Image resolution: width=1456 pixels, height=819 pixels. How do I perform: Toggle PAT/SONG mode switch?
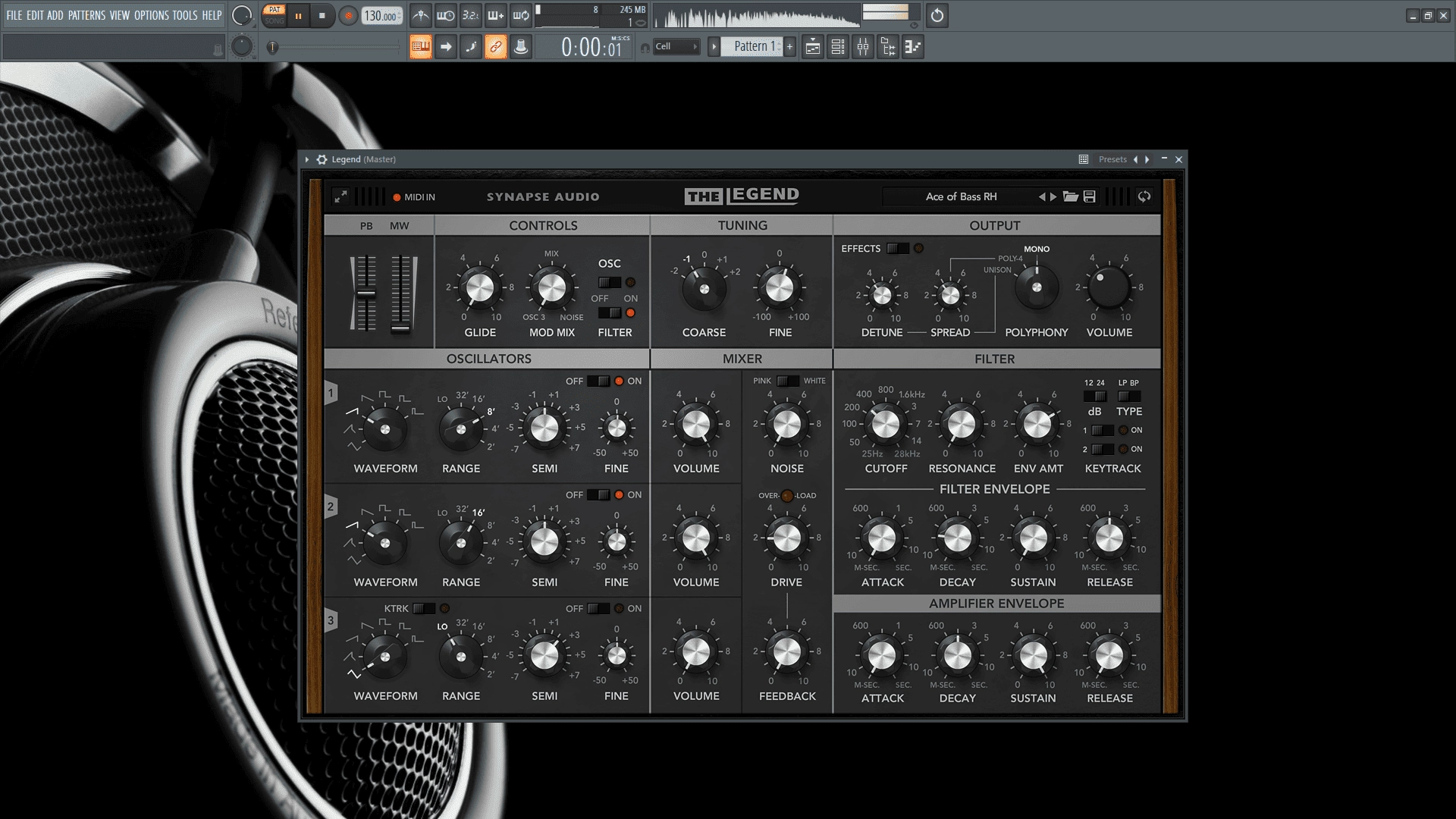(x=275, y=15)
